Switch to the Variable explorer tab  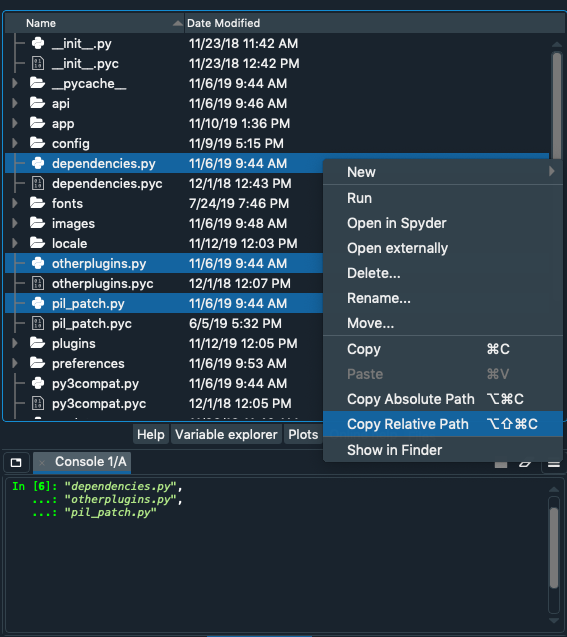click(x=226, y=434)
